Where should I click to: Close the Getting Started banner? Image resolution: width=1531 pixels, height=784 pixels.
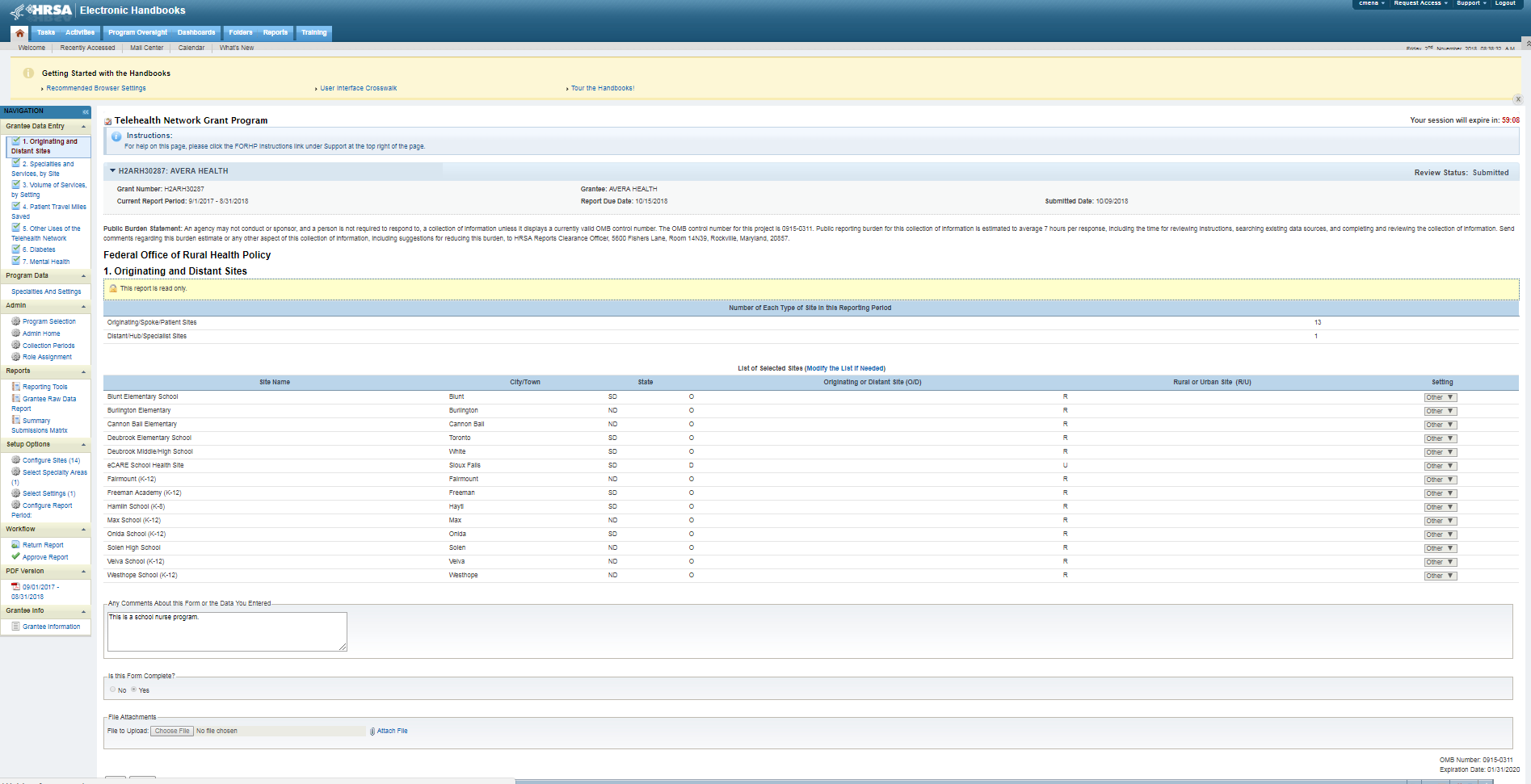[x=1518, y=99]
